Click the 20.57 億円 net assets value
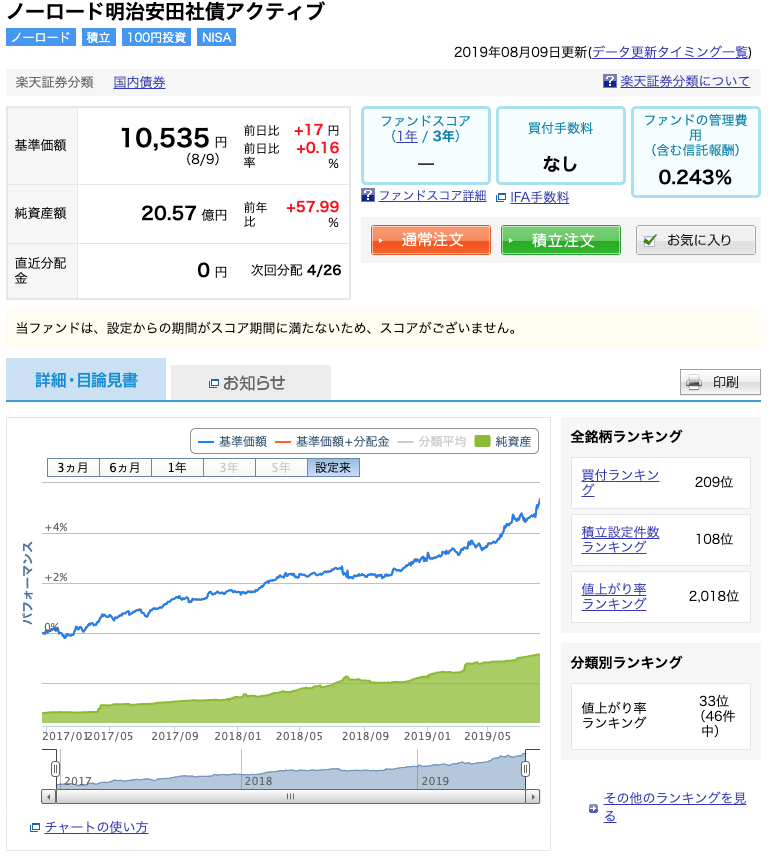The height and width of the screenshot is (857, 770). click(184, 214)
